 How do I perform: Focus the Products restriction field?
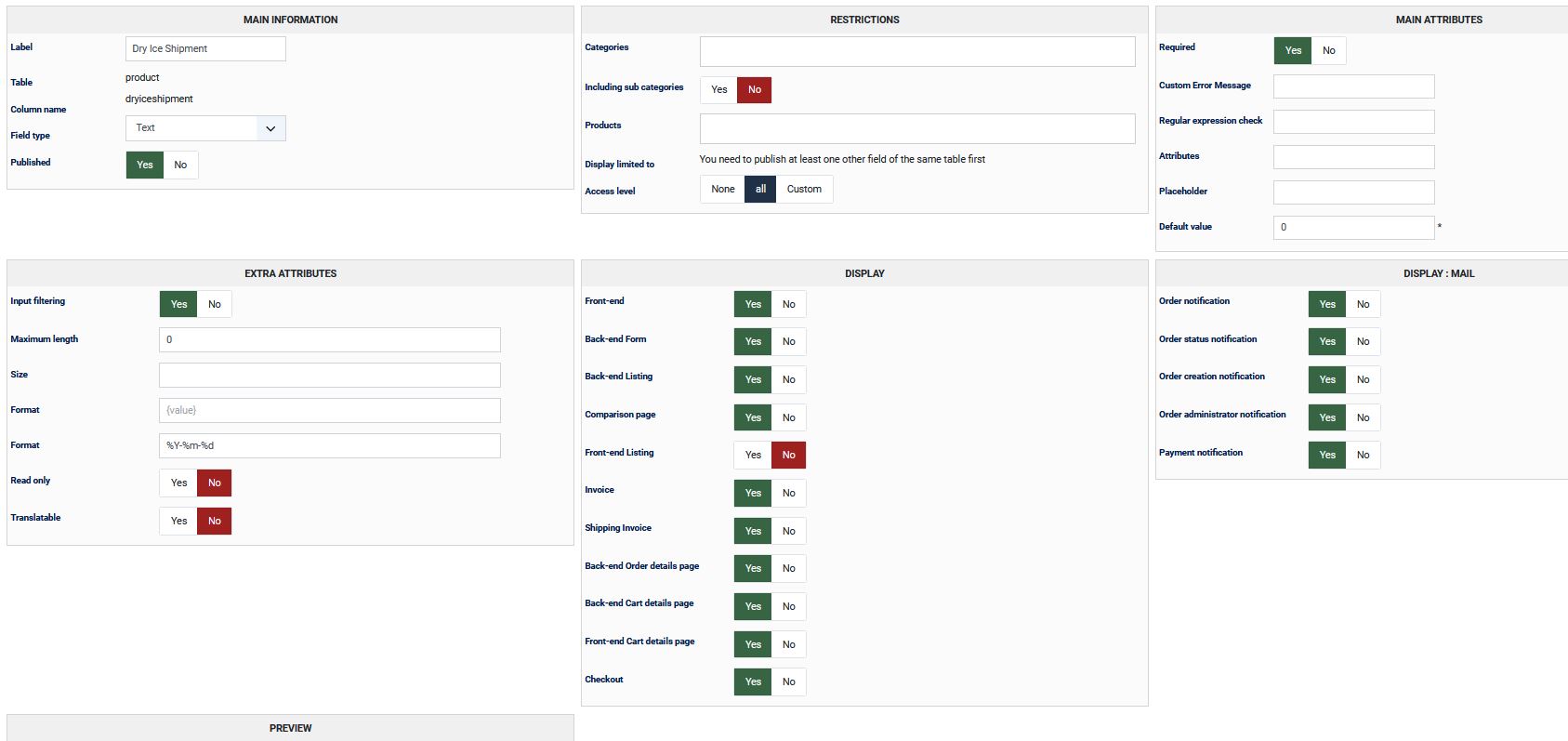pyautogui.click(x=916, y=128)
